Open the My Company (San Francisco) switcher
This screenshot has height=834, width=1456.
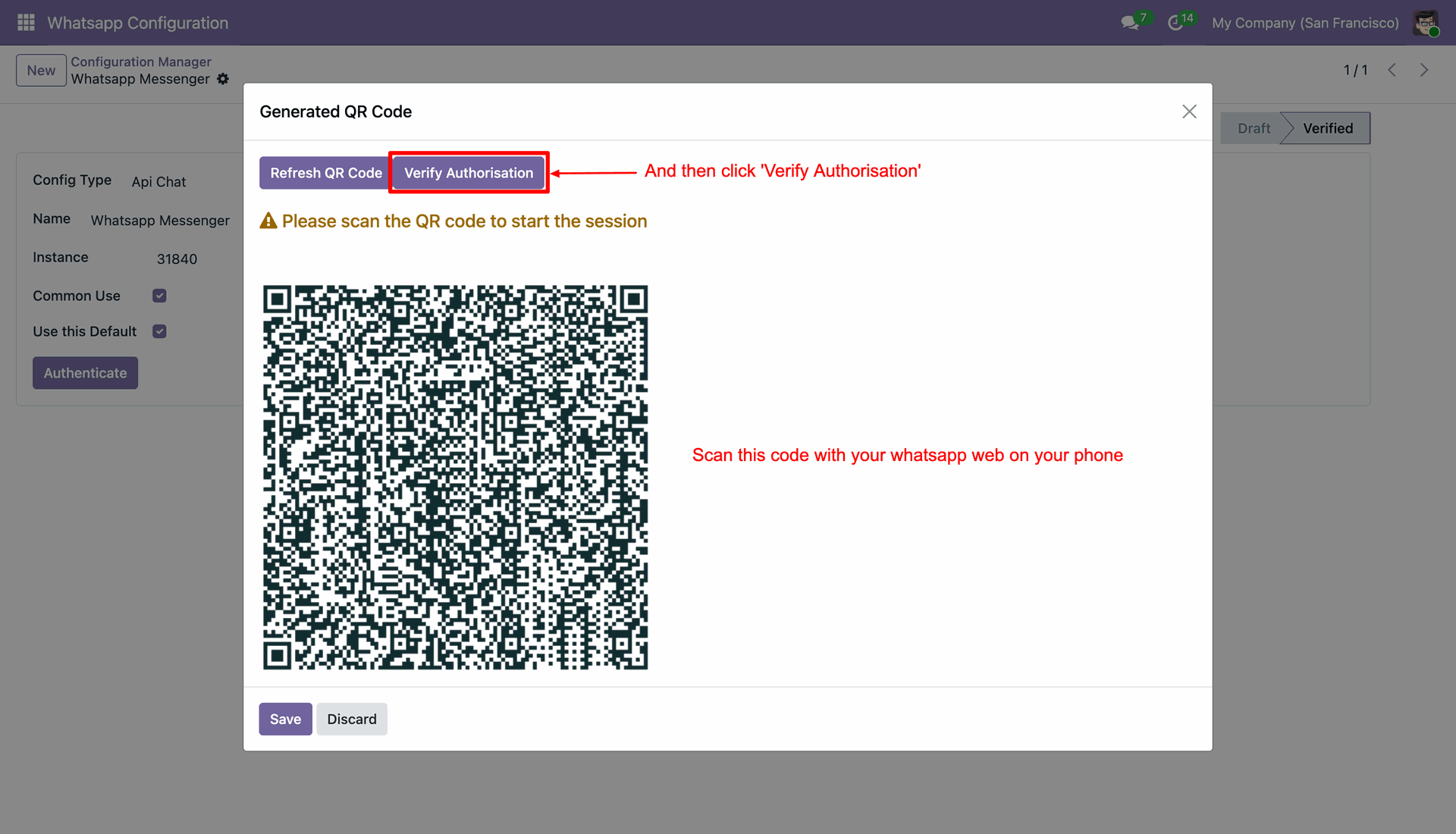coord(1305,23)
